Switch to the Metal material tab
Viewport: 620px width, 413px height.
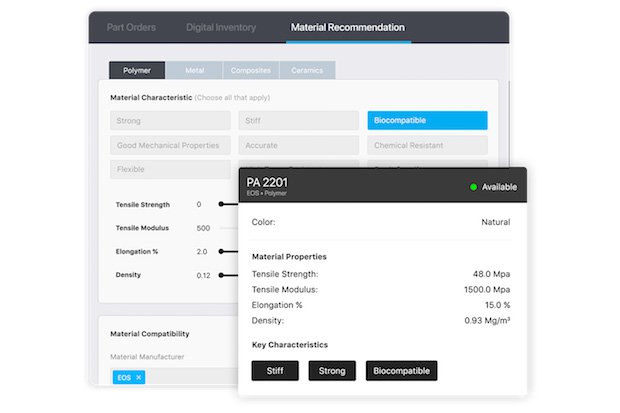click(195, 70)
